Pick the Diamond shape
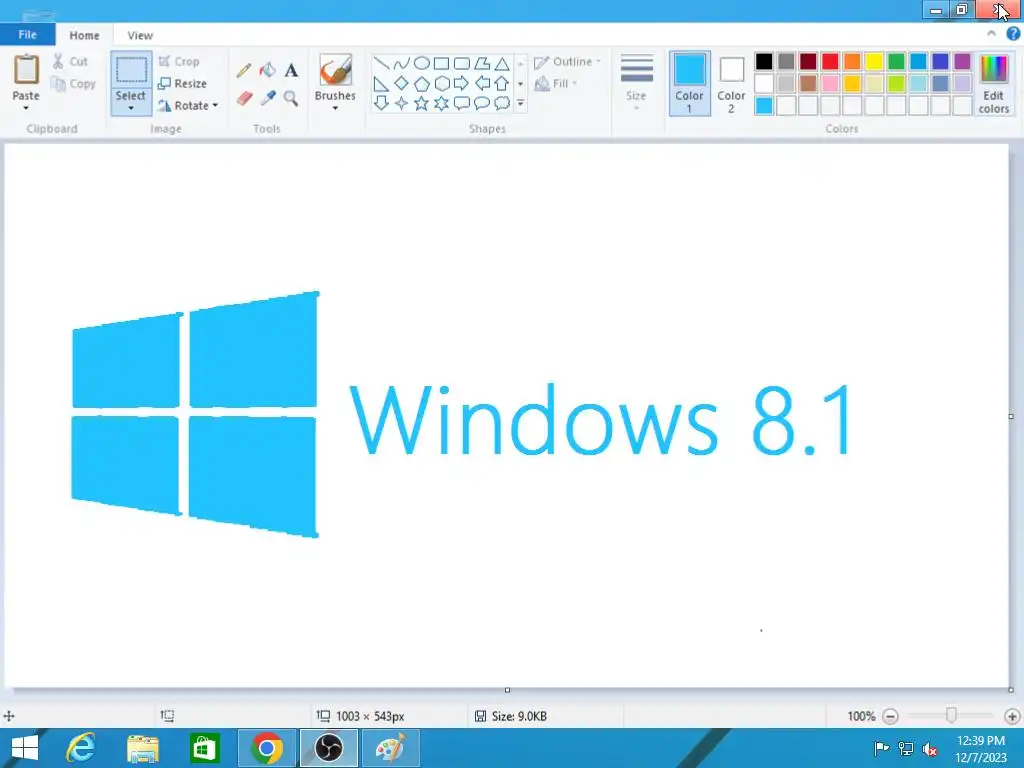This screenshot has width=1024, height=768. tap(402, 84)
